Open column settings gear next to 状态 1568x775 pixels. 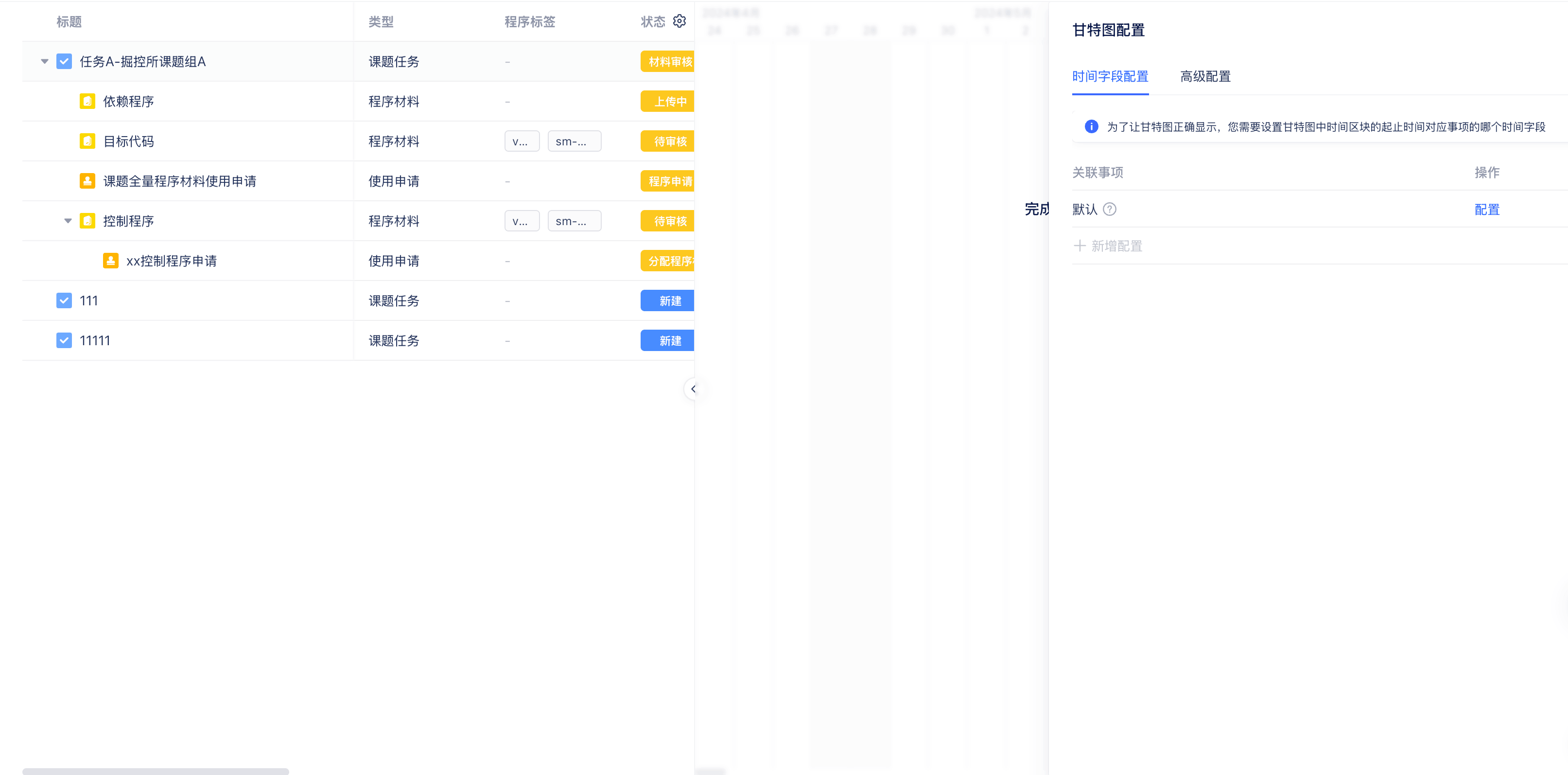[x=679, y=21]
